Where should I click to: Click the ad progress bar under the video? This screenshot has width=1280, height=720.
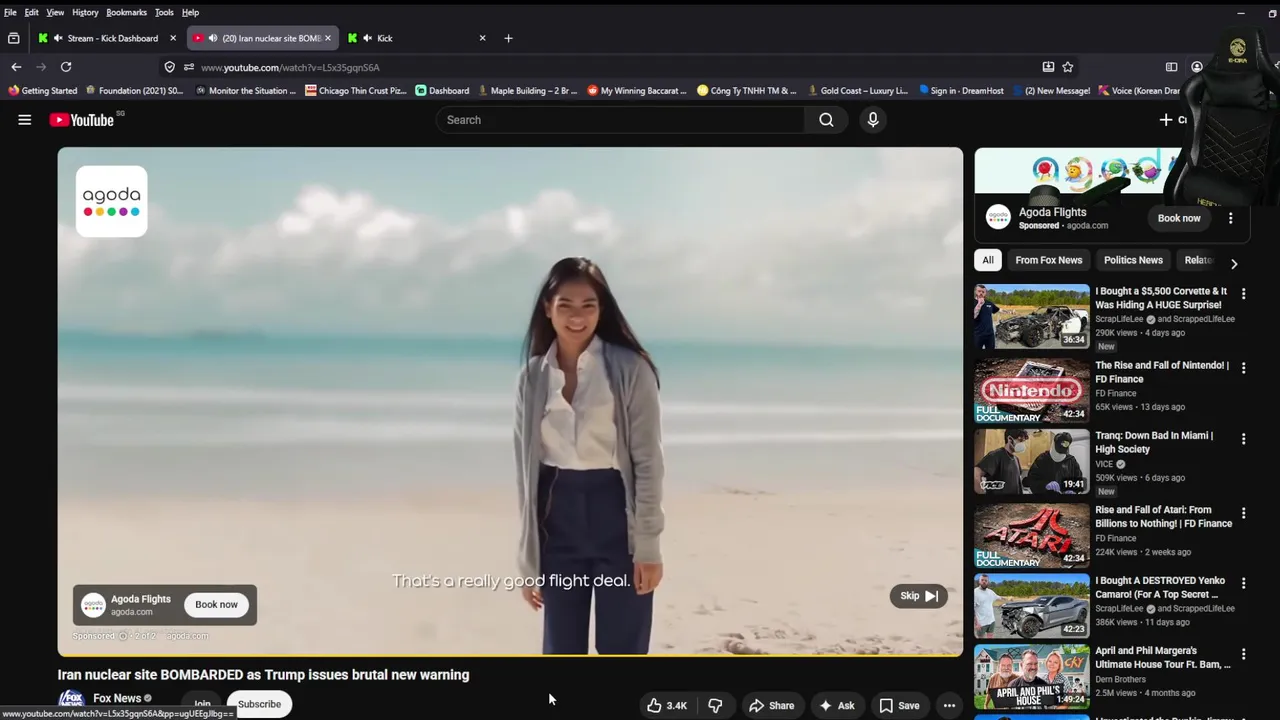click(x=510, y=655)
